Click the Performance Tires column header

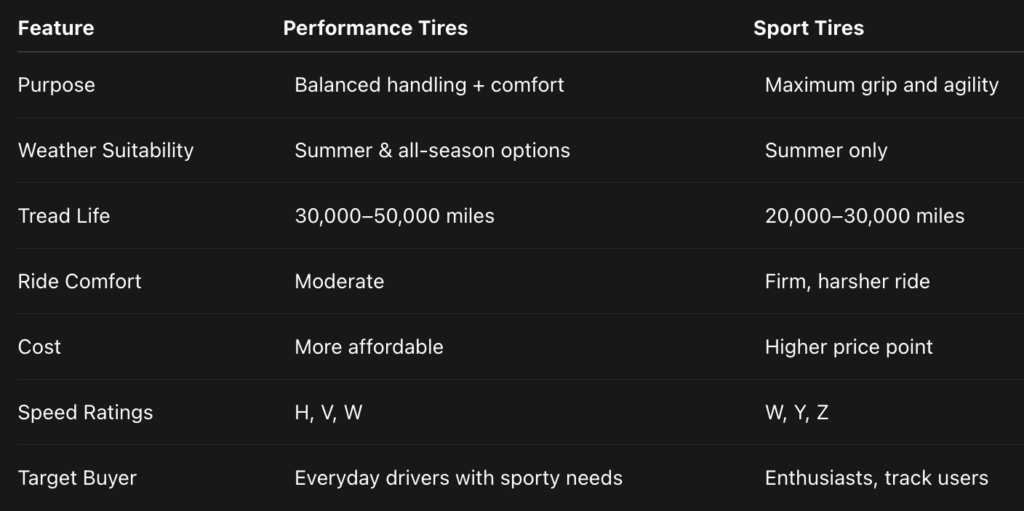tap(375, 28)
